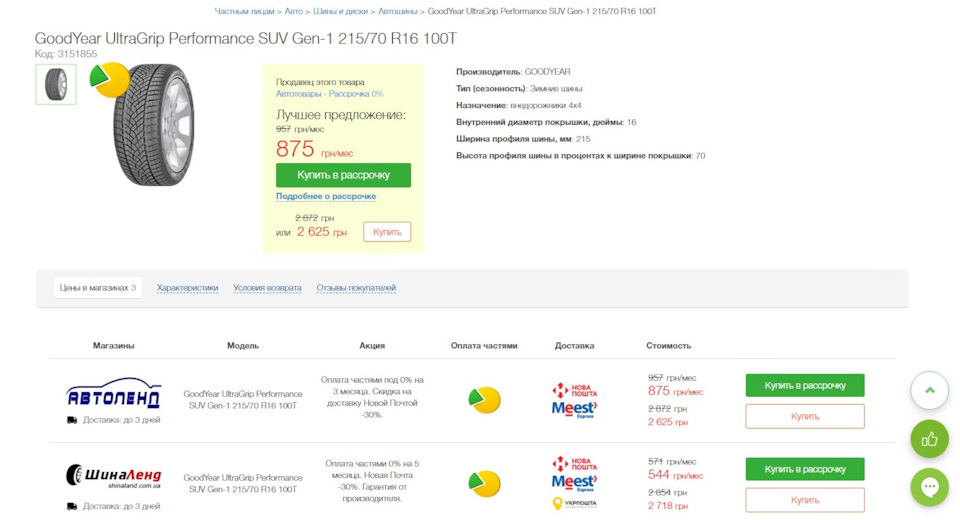Go to the Авто breadcrumb
Screen dimensions: 960x520
pyautogui.click(x=293, y=11)
